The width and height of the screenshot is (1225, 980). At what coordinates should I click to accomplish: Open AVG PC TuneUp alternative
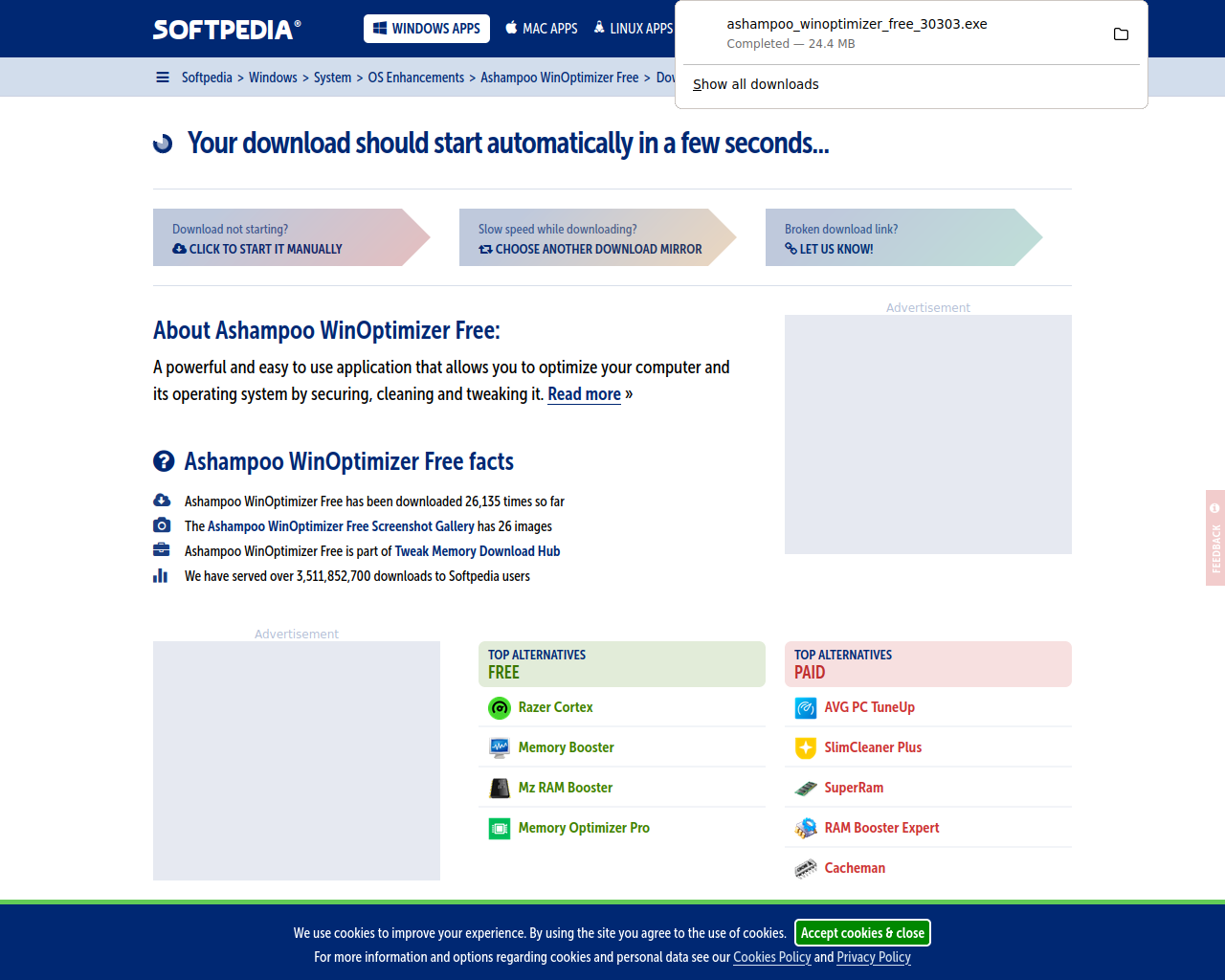point(870,707)
